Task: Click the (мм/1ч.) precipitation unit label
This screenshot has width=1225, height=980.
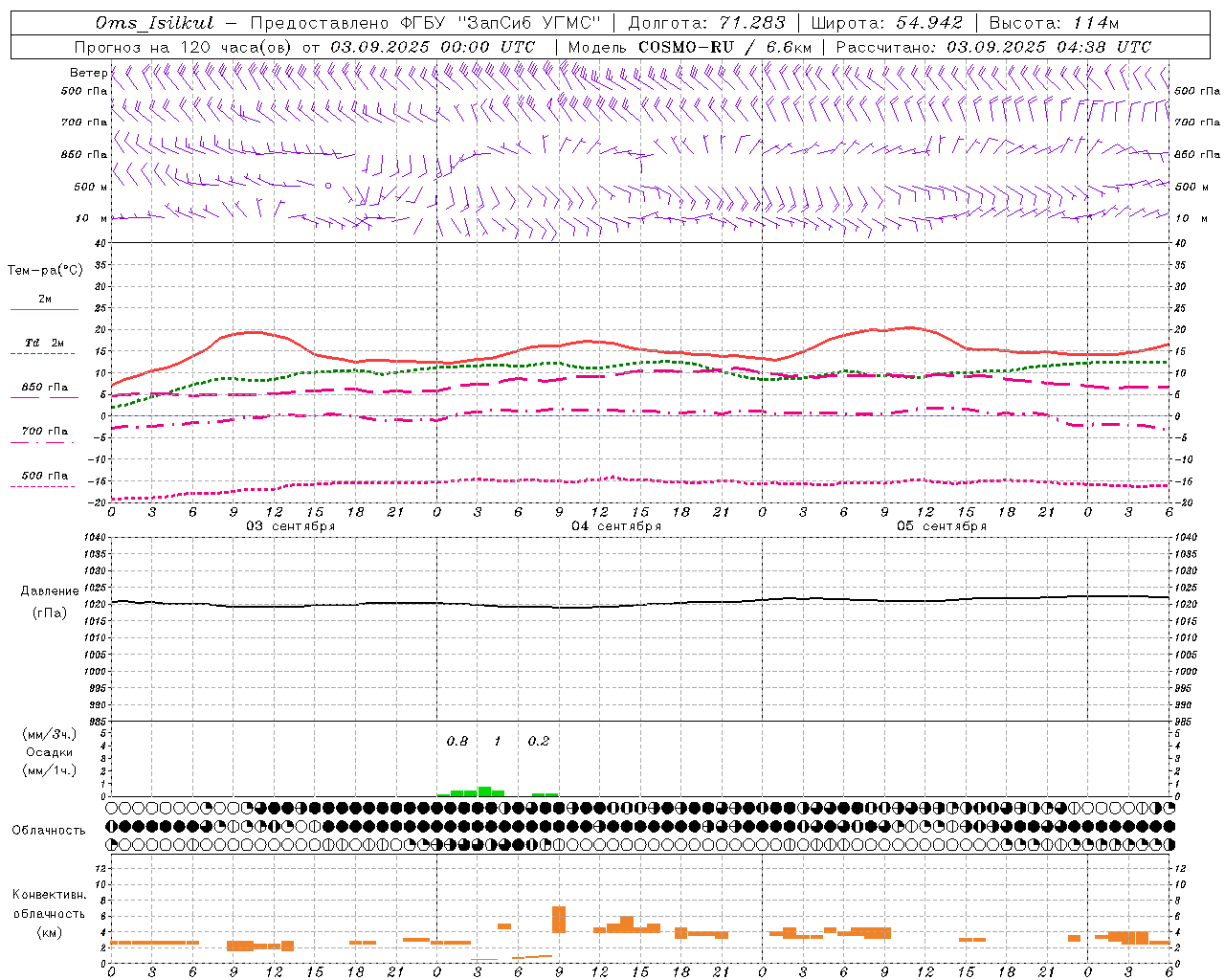Action: [x=49, y=770]
